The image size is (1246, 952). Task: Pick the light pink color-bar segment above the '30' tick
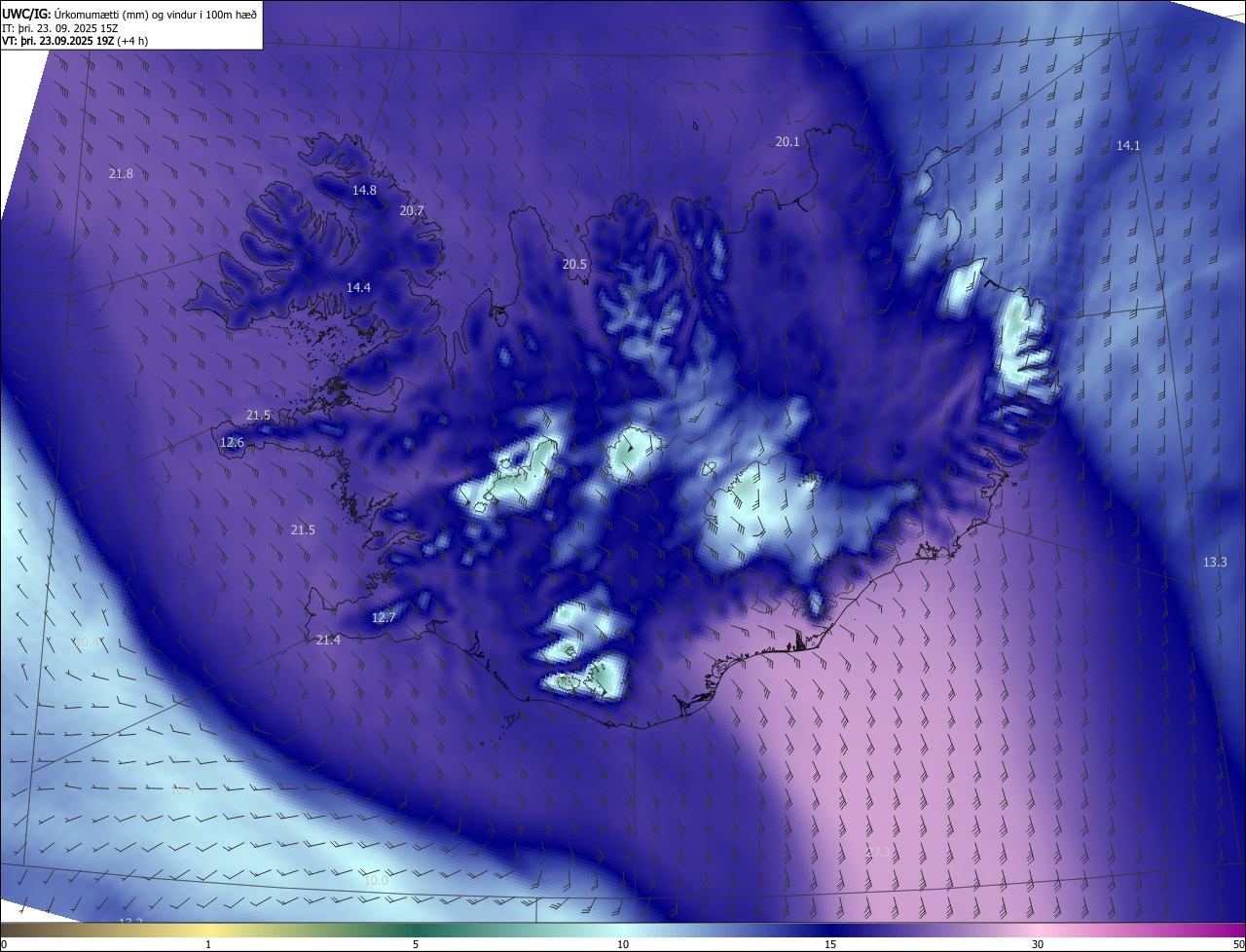pos(1038,930)
